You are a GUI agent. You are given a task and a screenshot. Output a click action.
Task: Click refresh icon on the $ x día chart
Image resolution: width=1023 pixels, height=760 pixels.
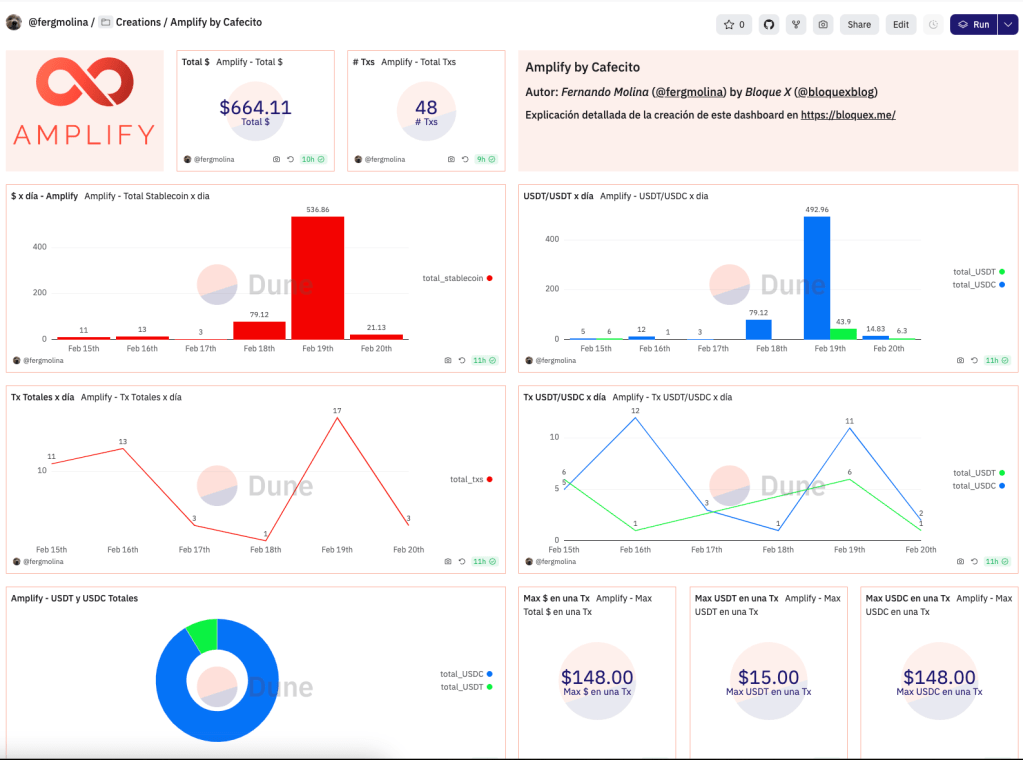tap(462, 360)
